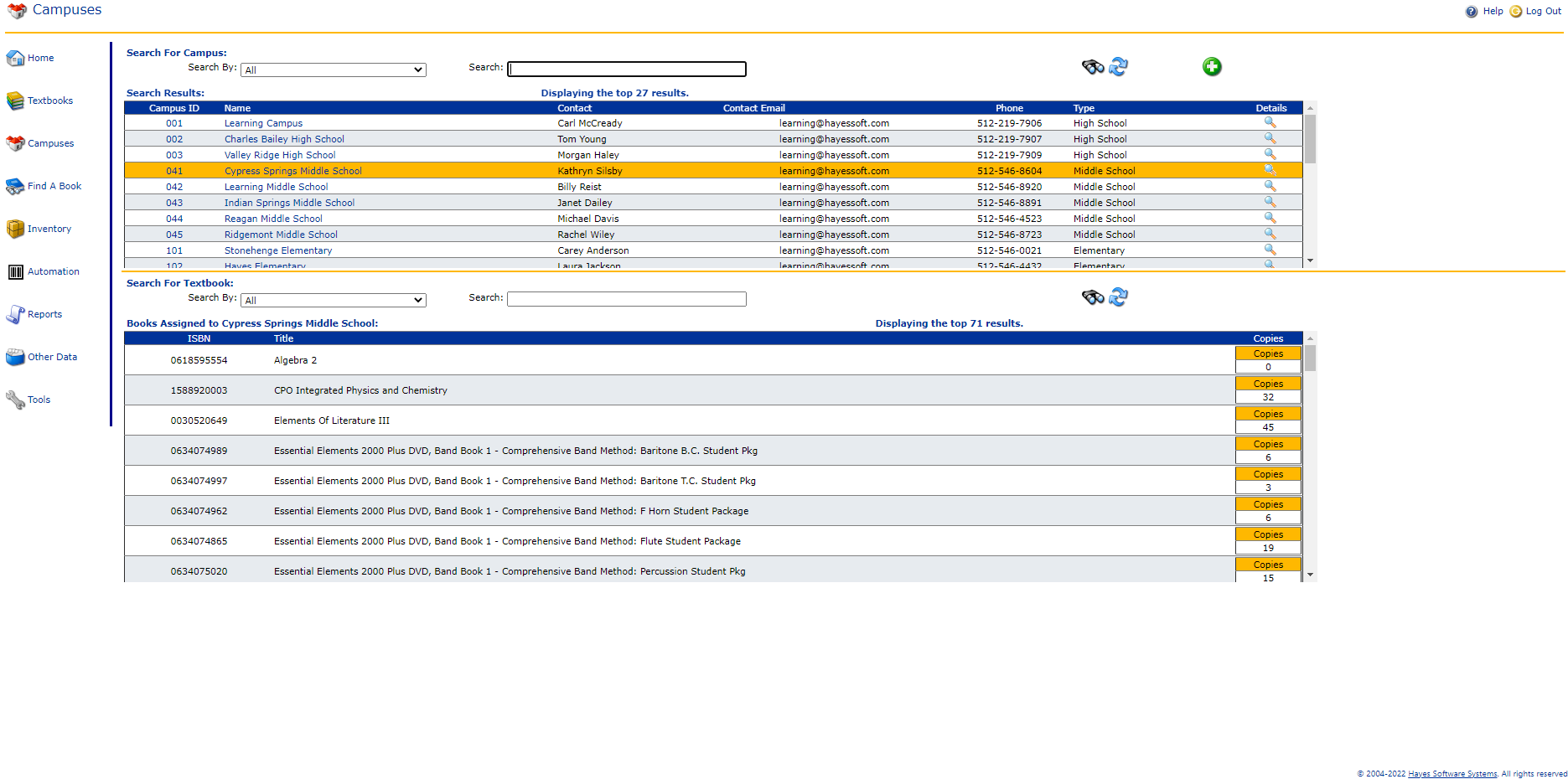Click the ISBN column header
1568x779 pixels.
pos(199,338)
